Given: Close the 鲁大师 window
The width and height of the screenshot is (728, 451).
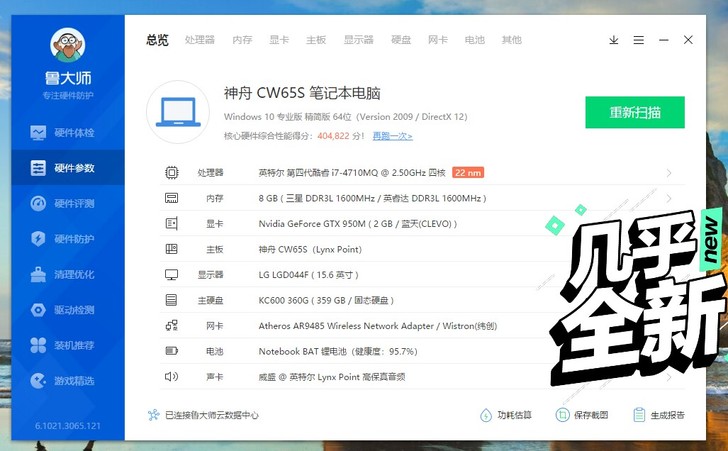Looking at the screenshot, I should point(688,40).
